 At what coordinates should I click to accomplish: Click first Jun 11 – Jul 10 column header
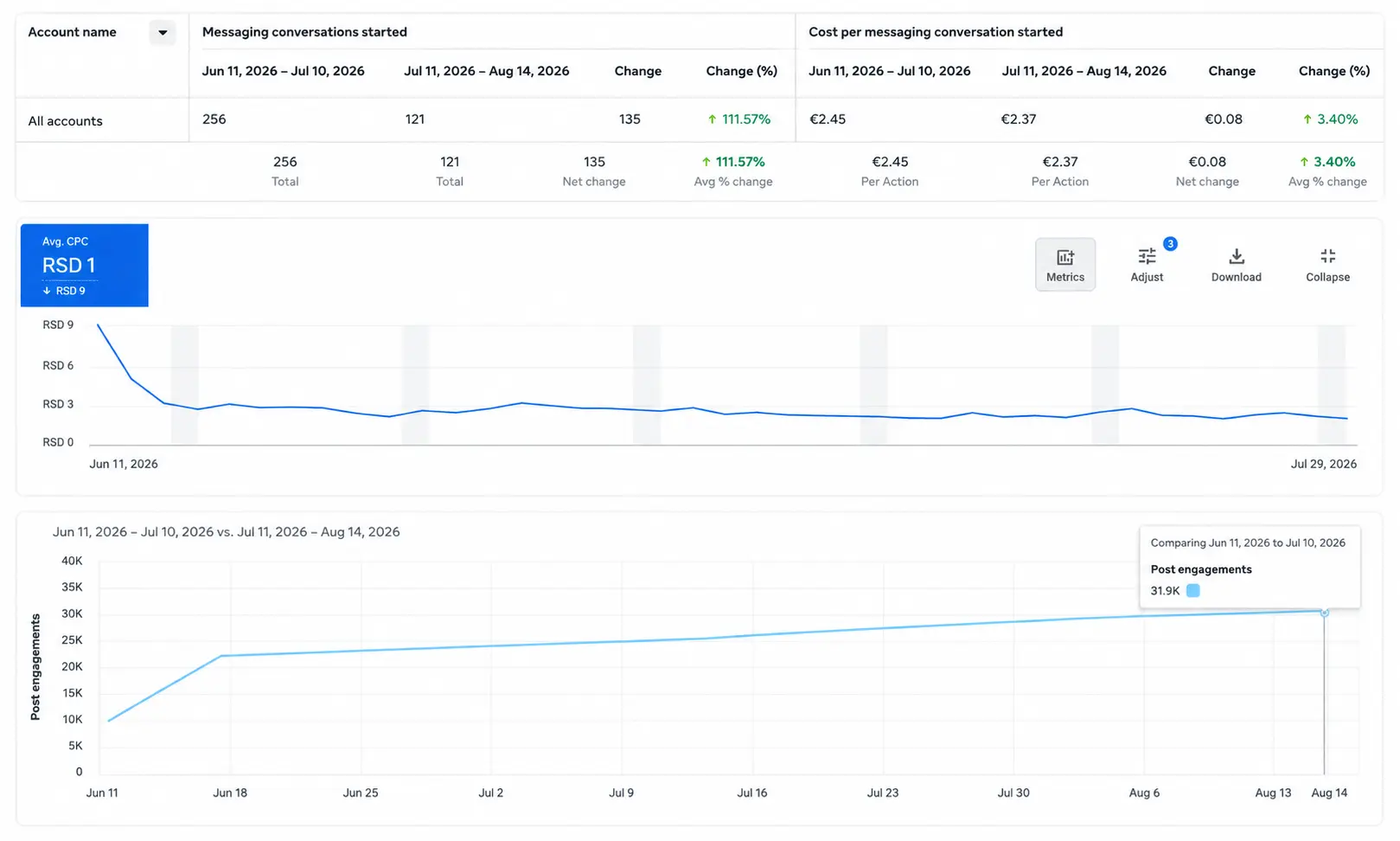pos(283,71)
